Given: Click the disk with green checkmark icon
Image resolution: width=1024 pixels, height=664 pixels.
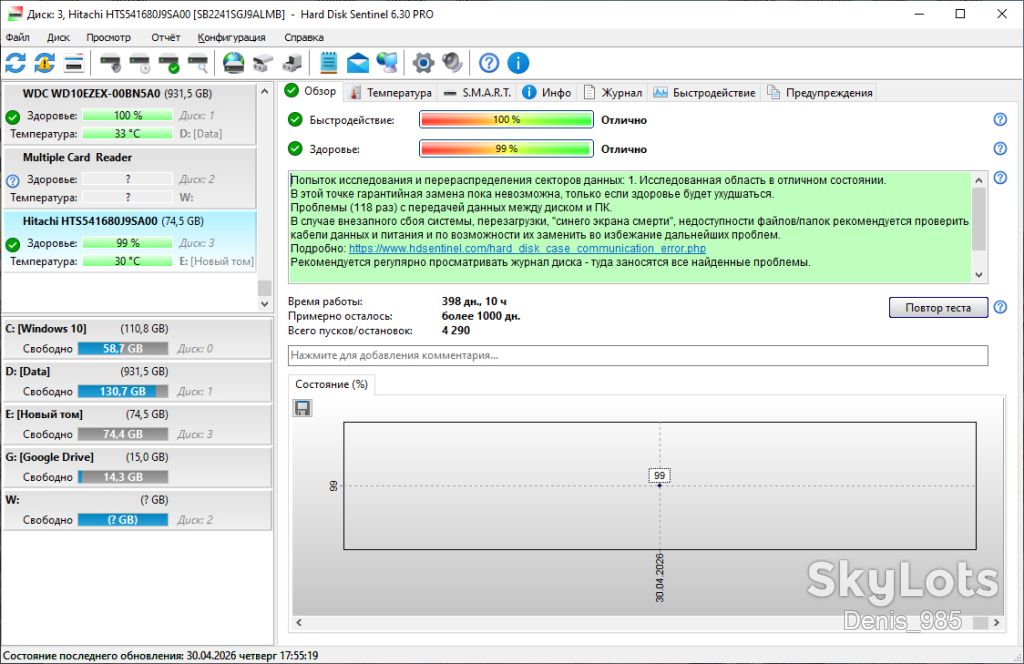Looking at the screenshot, I should coord(169,63).
